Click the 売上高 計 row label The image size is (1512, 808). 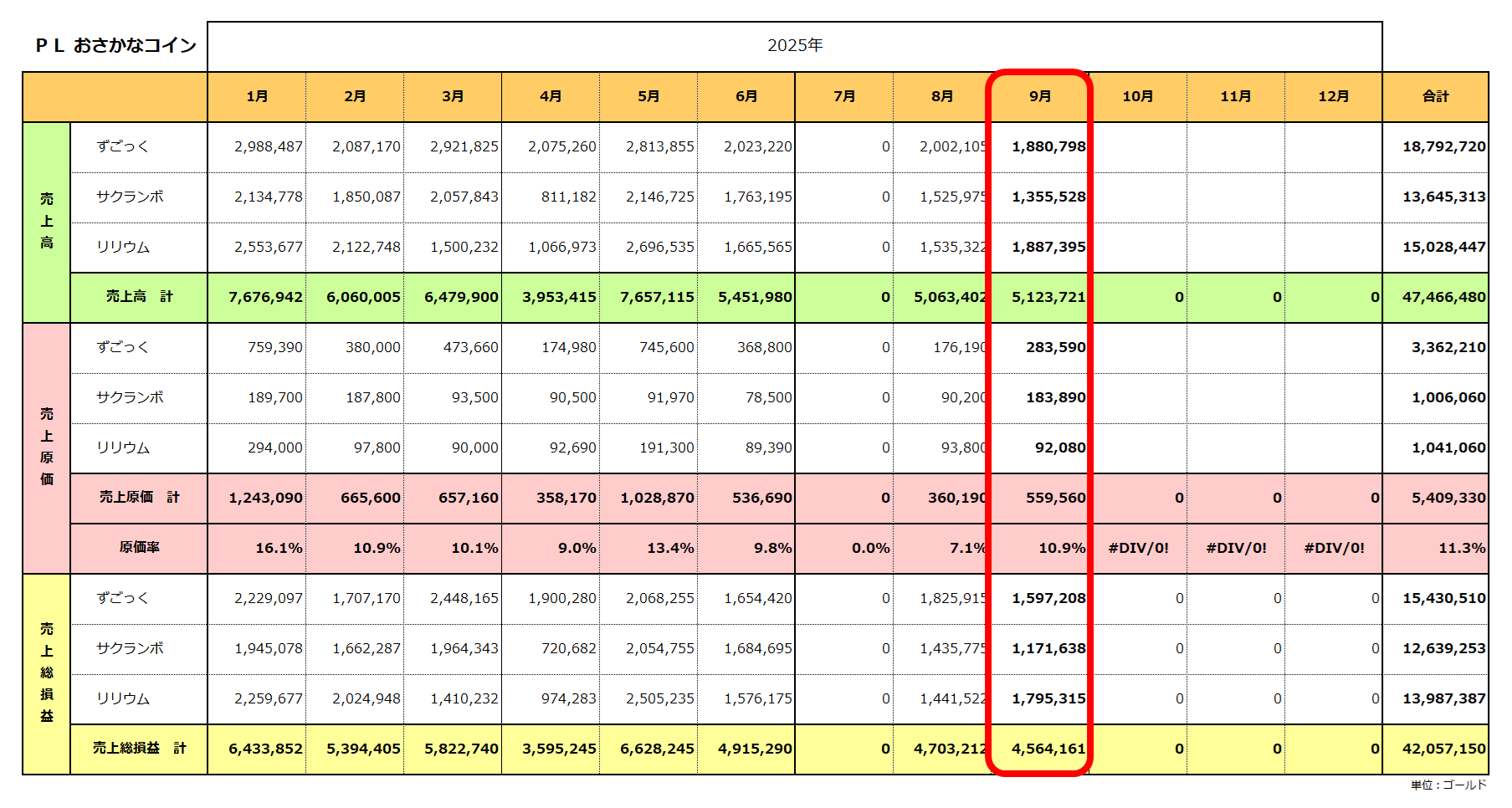click(x=139, y=297)
